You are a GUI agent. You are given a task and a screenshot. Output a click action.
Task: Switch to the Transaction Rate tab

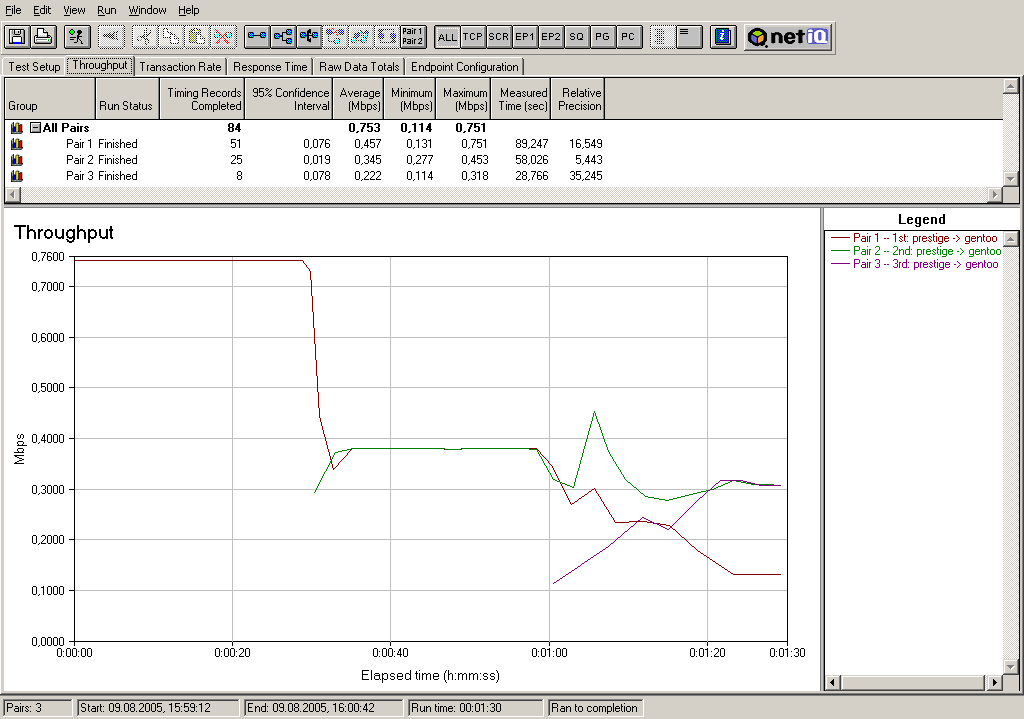point(180,67)
